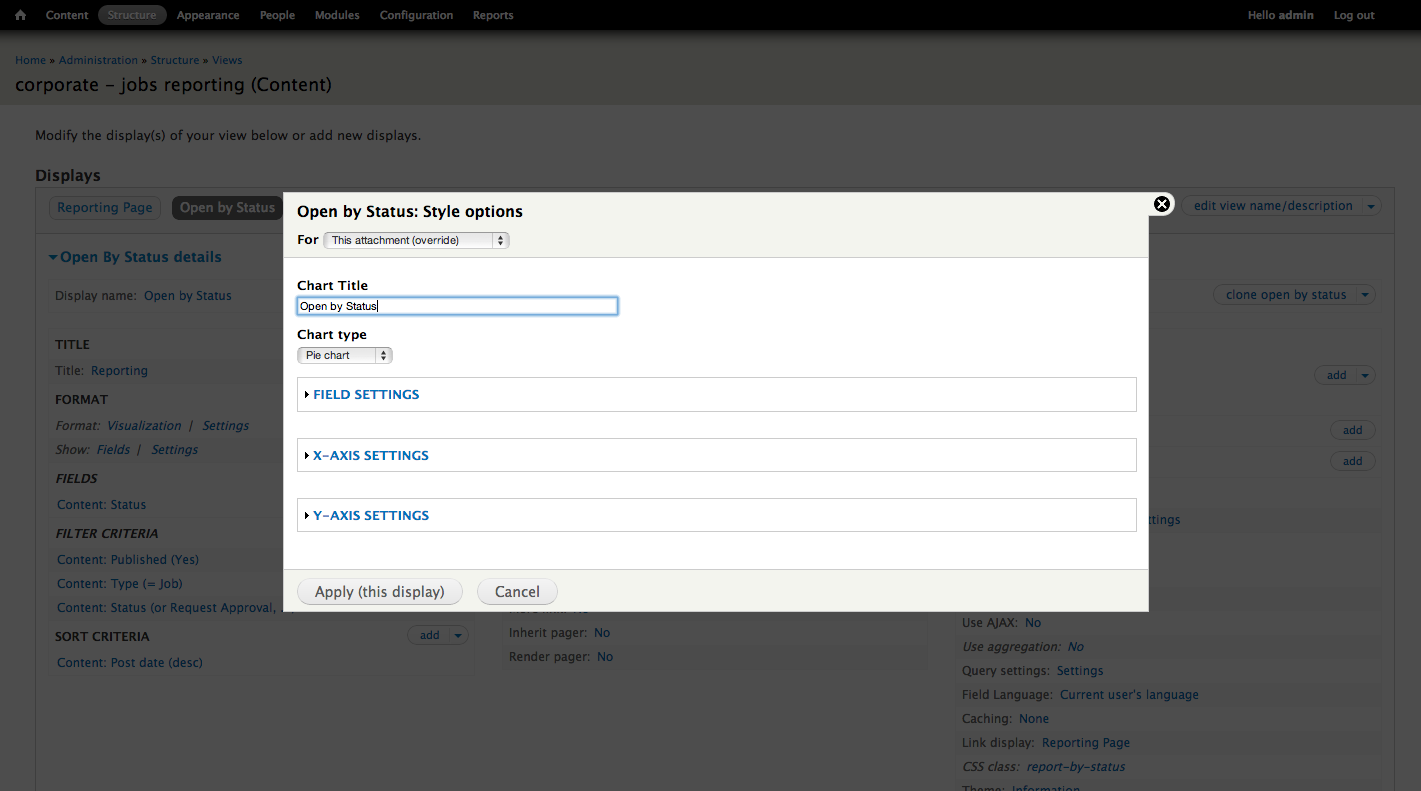The height and width of the screenshot is (791, 1421).
Task: Click the Sort Criteria add button
Action: pos(430,635)
